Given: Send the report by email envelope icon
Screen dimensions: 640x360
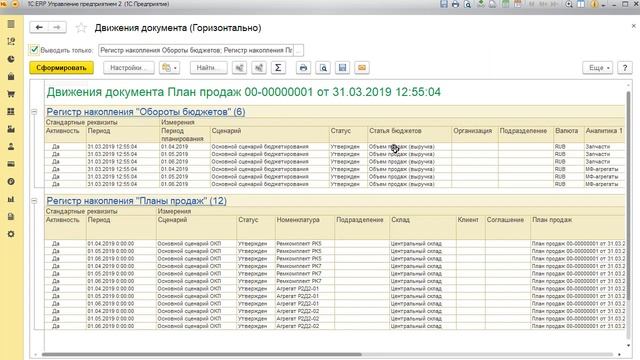Looking at the screenshot, I should pos(362,68).
